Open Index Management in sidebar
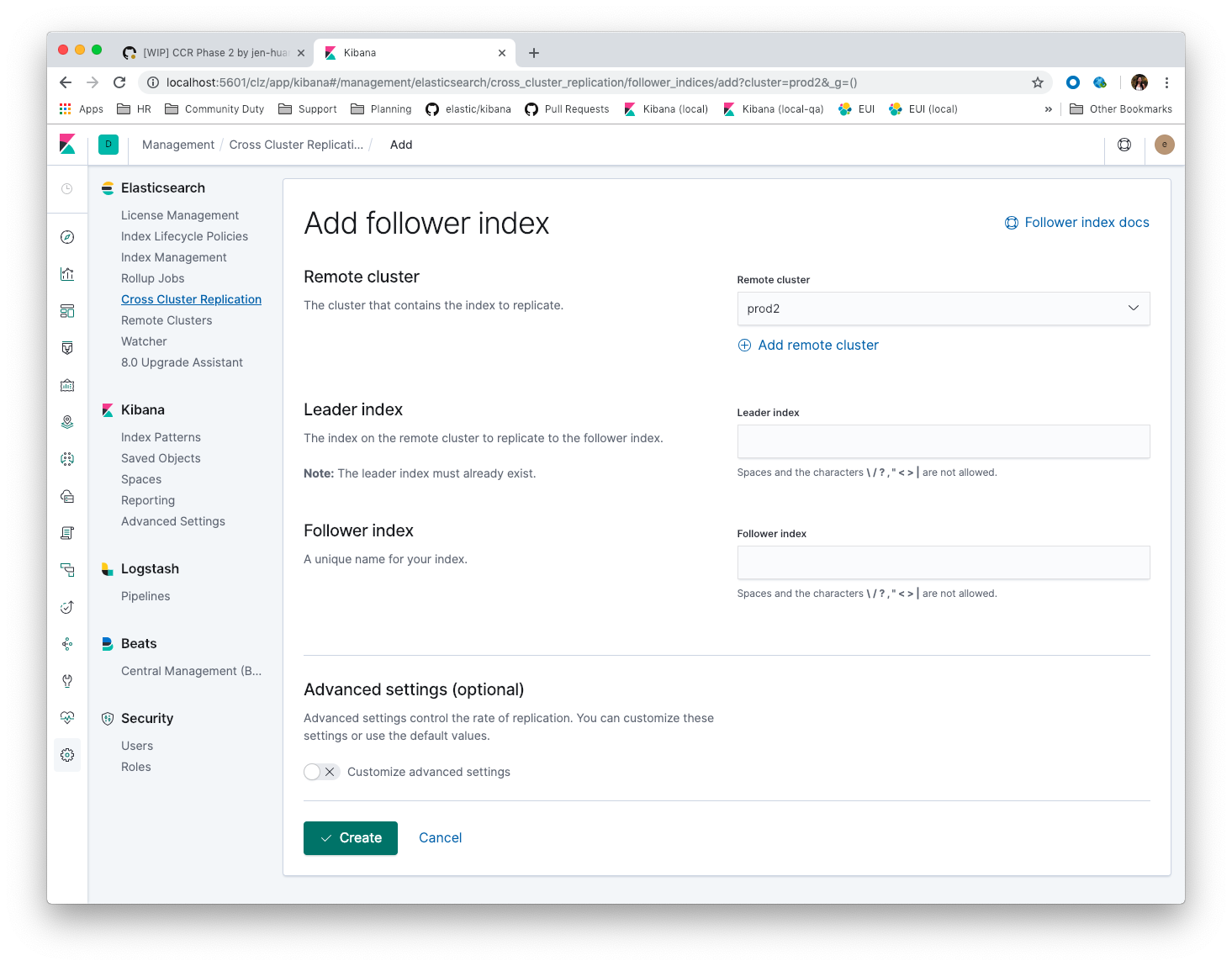Image resolution: width=1232 pixels, height=966 pixels. (x=174, y=257)
